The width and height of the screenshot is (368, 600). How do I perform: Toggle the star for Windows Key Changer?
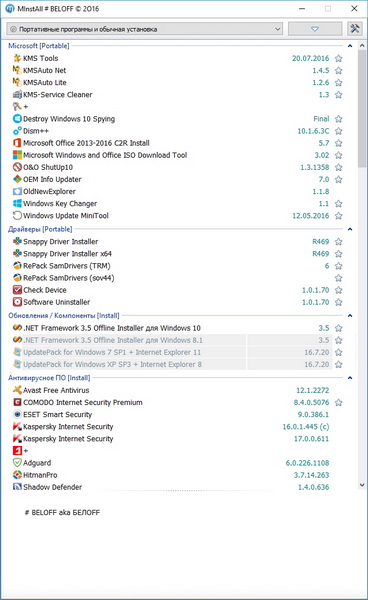[x=339, y=204]
